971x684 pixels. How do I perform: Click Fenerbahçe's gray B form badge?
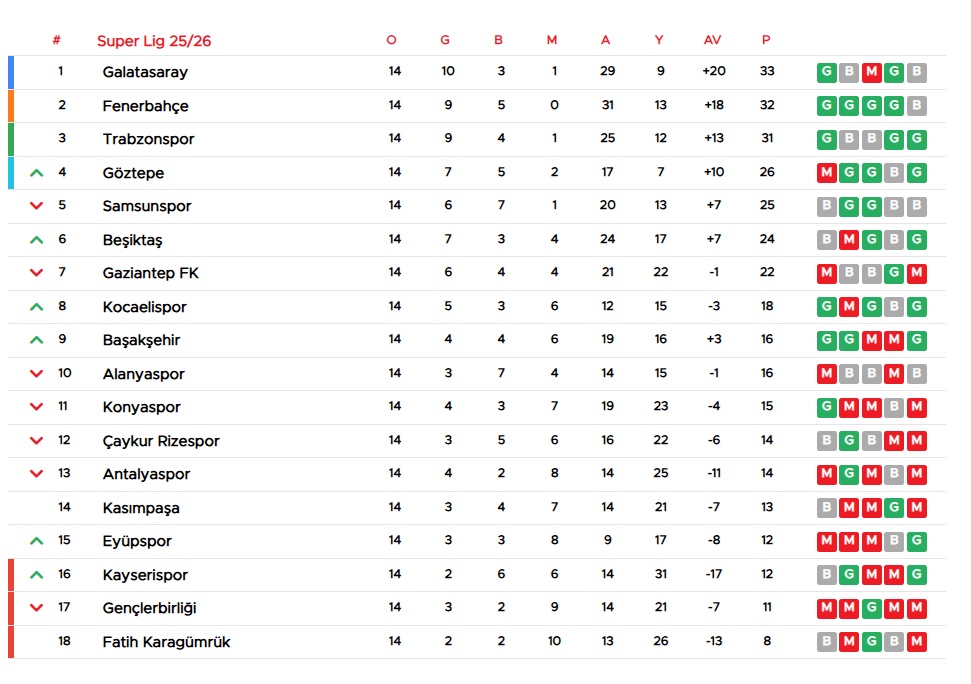916,105
